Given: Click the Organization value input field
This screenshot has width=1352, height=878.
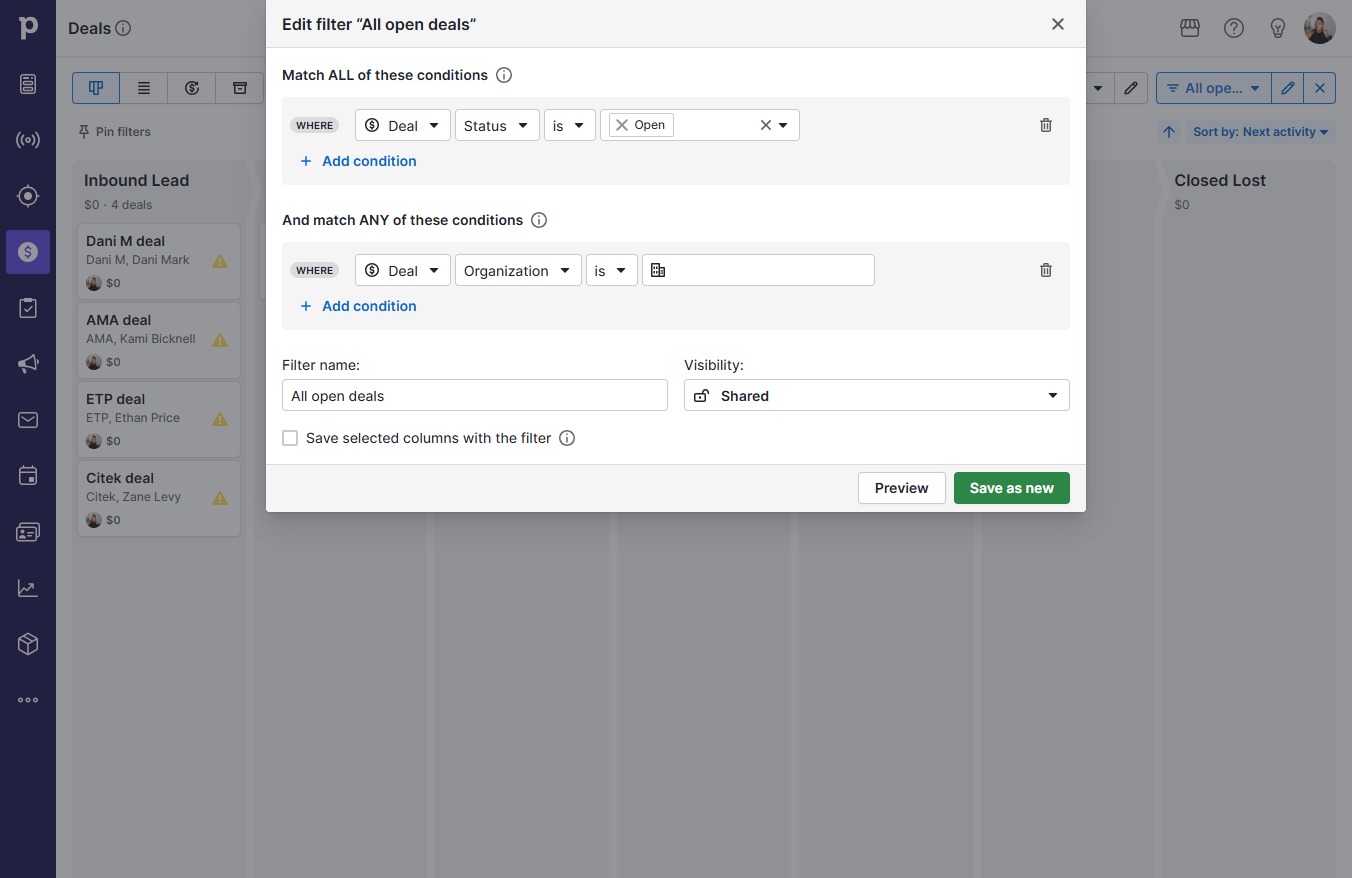Looking at the screenshot, I should [x=758, y=271].
